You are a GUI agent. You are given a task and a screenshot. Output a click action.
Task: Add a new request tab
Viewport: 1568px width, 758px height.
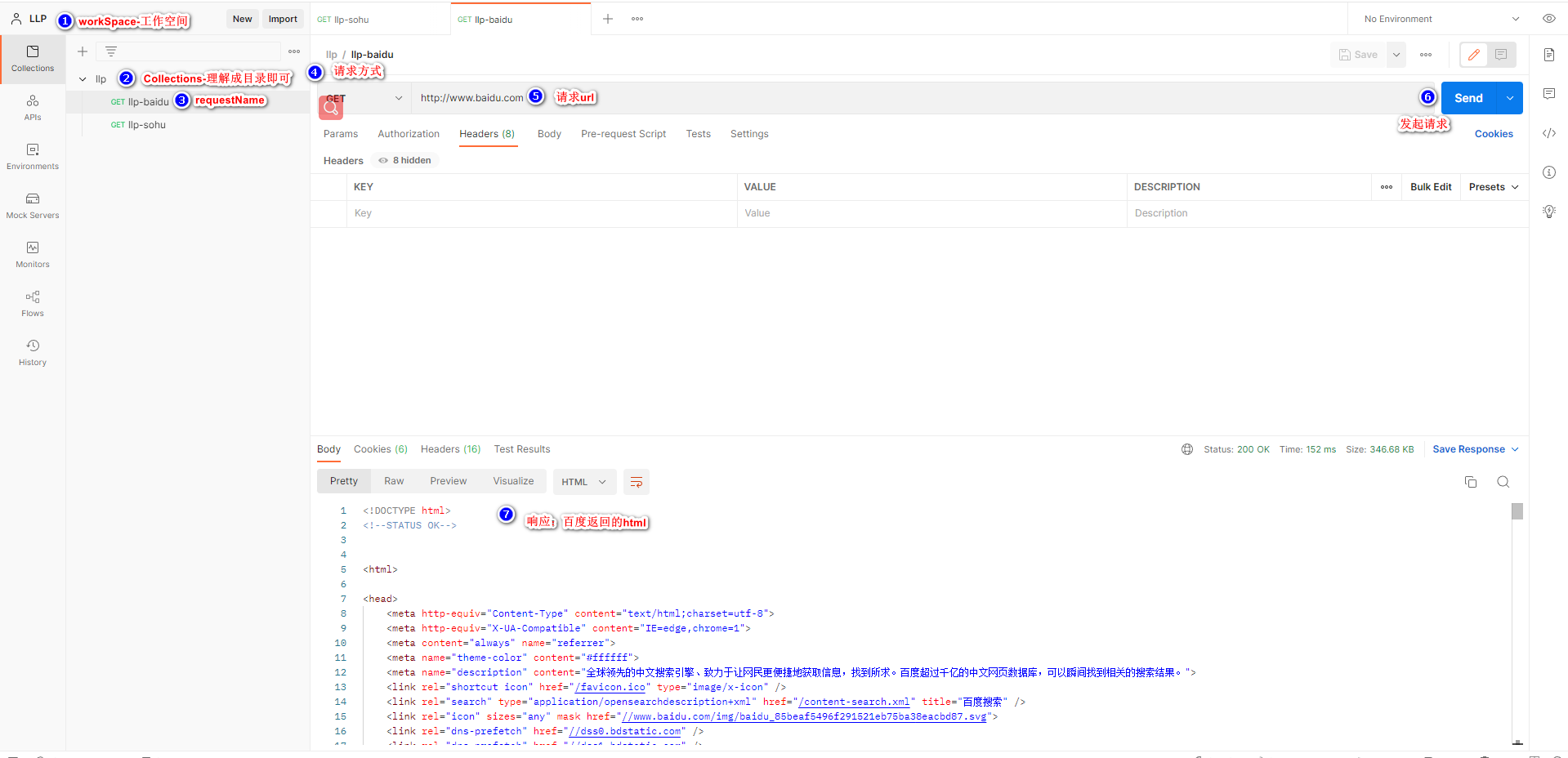click(x=608, y=19)
